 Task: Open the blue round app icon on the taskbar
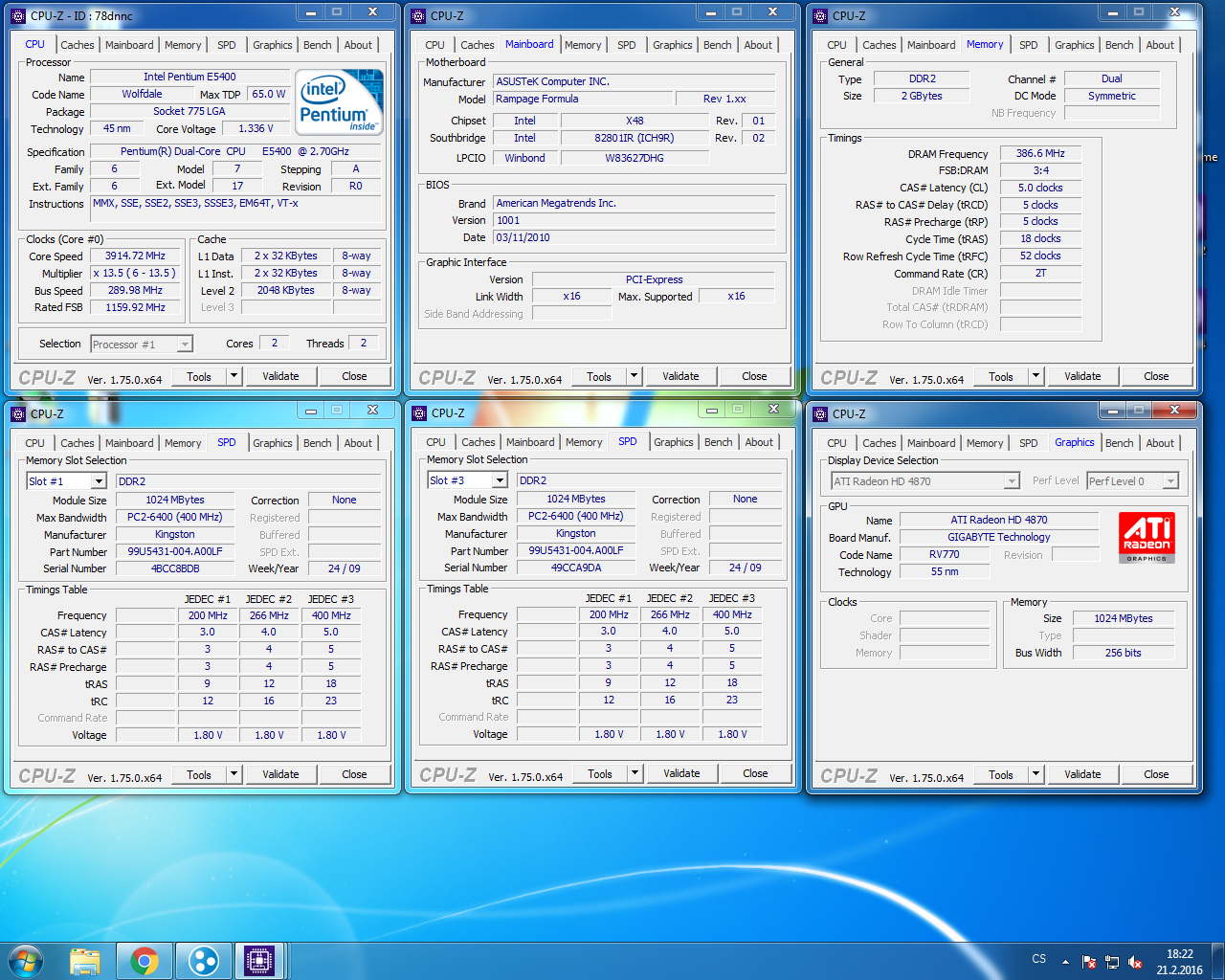(x=203, y=961)
